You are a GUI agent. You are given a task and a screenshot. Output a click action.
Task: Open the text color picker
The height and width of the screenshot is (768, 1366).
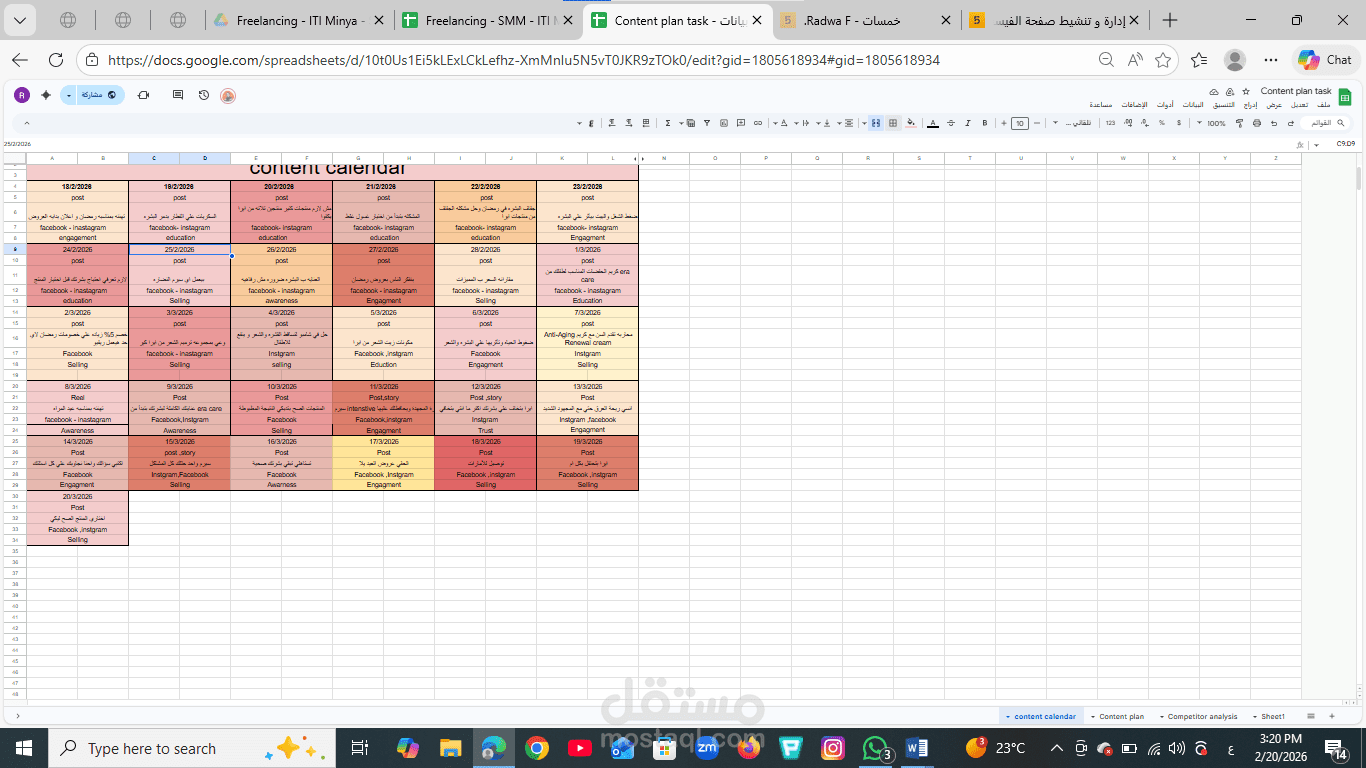[x=933, y=123]
